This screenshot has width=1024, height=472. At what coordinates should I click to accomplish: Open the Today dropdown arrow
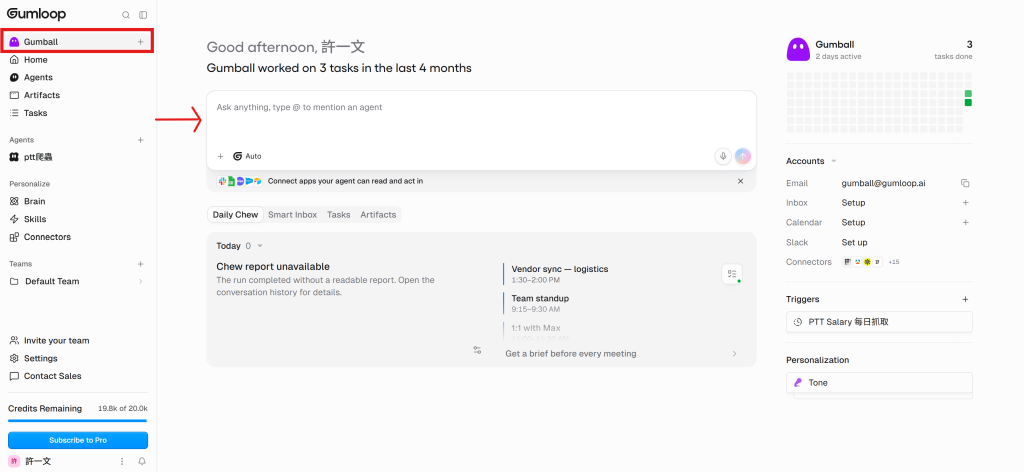click(x=260, y=246)
